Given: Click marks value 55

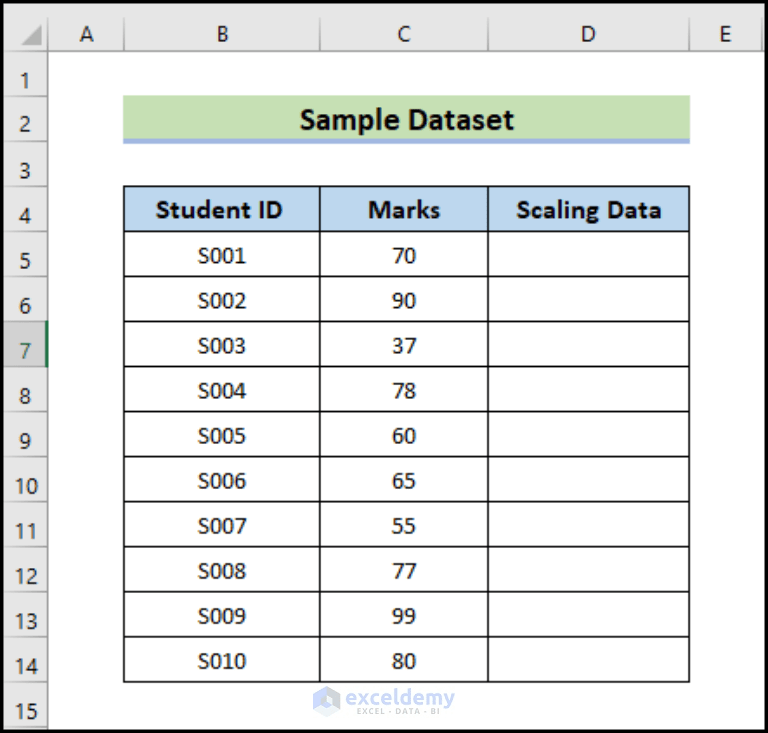Looking at the screenshot, I should 404,524.
